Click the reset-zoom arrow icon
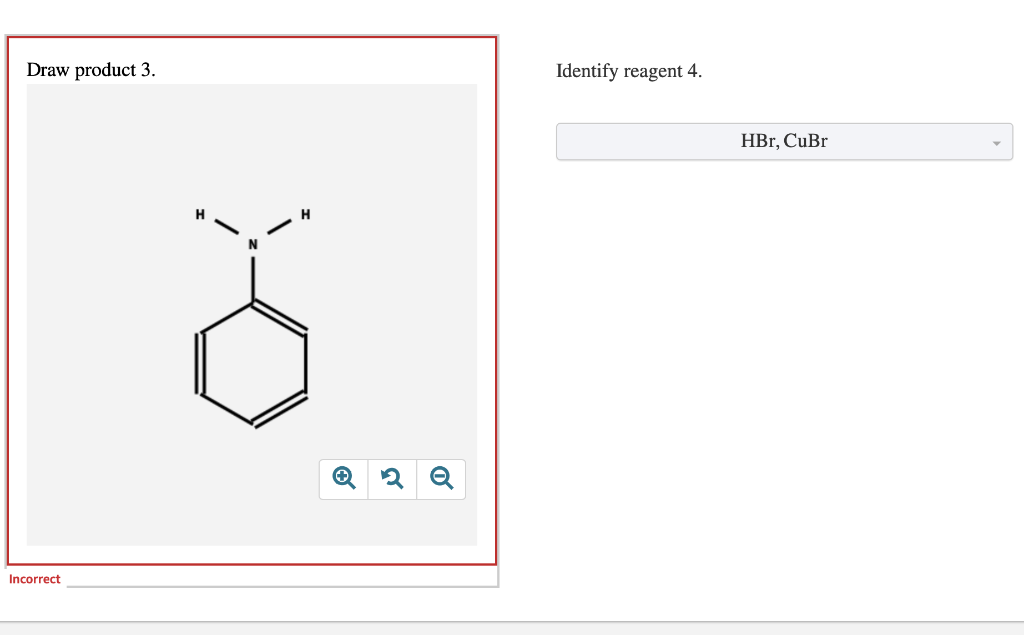This screenshot has width=1024, height=635. (392, 479)
